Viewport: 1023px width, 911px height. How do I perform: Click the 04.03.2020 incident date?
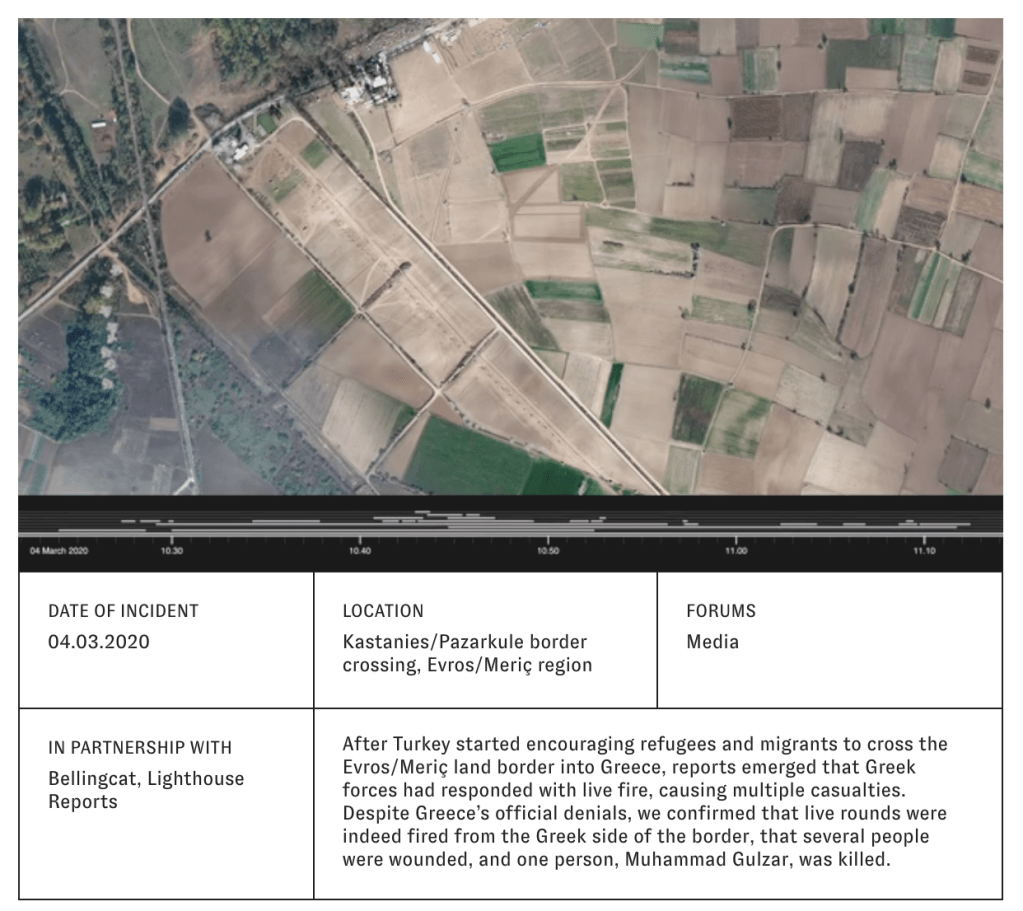99,642
